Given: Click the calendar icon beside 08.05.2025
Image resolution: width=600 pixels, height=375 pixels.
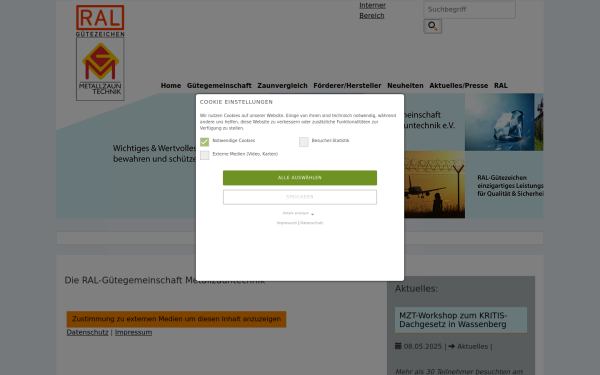Looking at the screenshot, I should [398, 346].
